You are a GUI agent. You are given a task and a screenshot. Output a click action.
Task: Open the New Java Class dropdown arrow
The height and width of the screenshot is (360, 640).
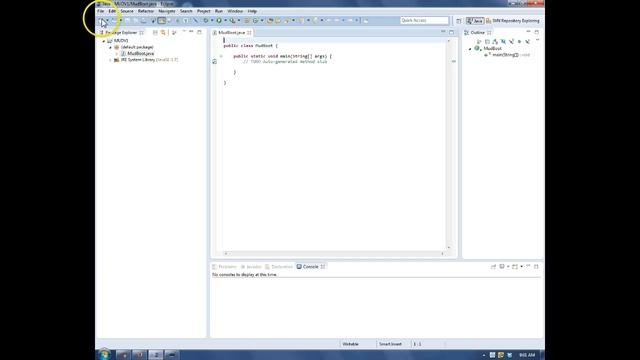point(262,20)
